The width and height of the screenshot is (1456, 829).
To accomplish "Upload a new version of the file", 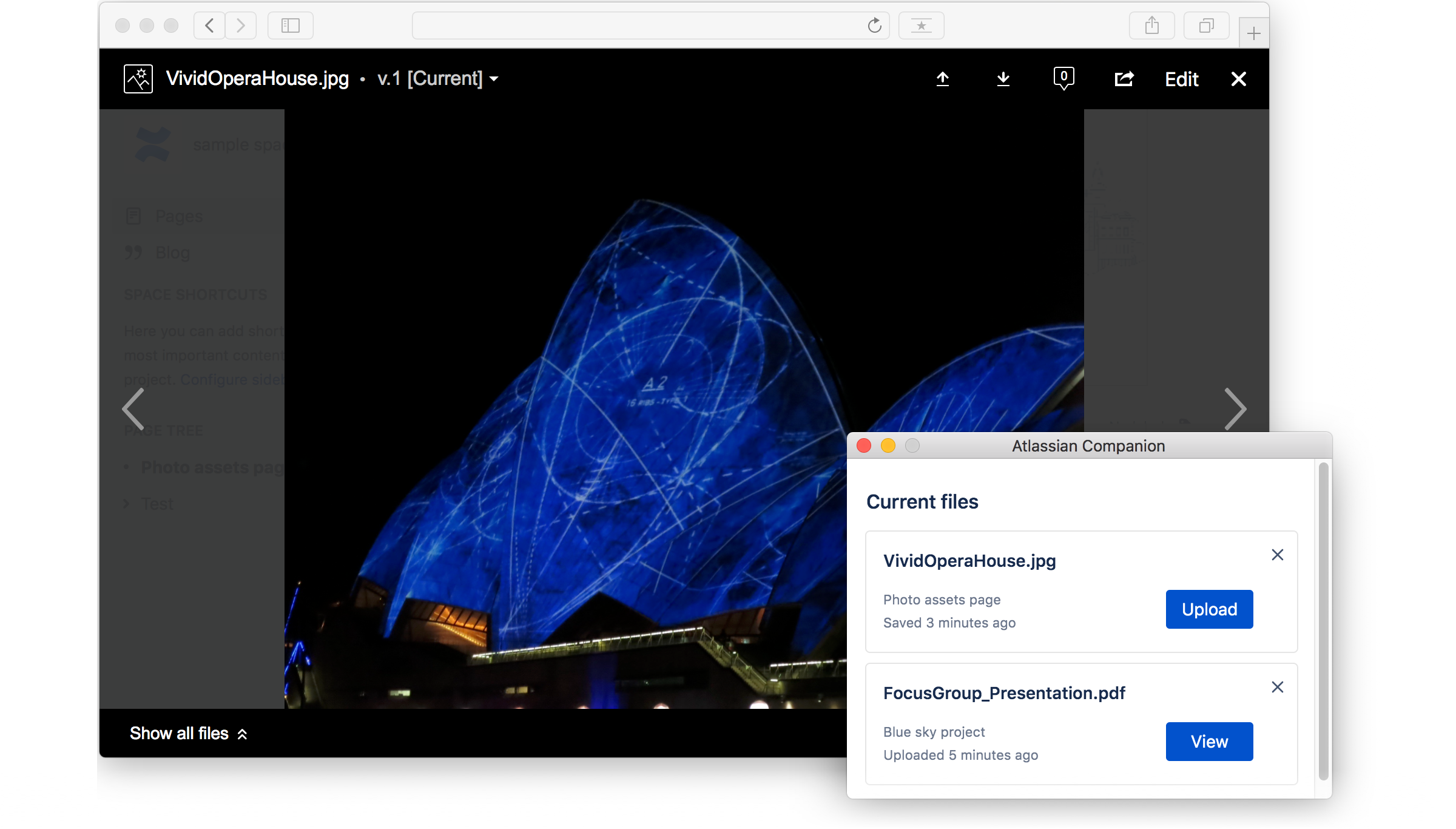I will point(943,79).
